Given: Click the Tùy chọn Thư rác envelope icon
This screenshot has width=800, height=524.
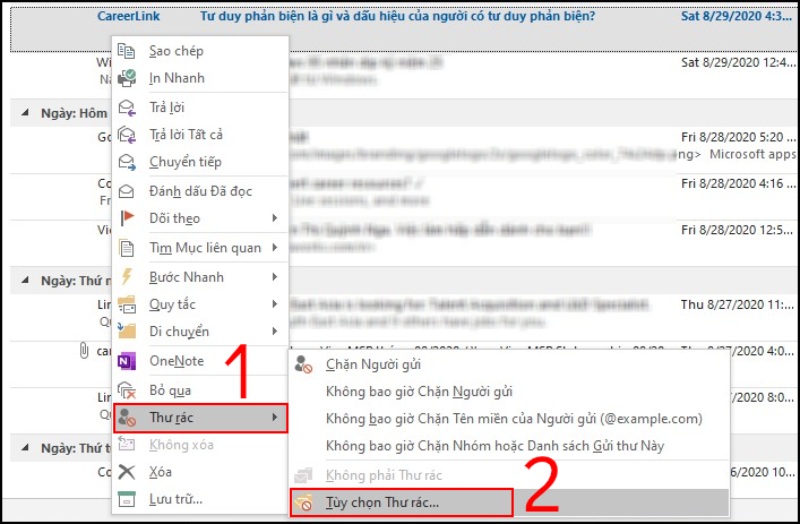Looking at the screenshot, I should pos(304,503).
